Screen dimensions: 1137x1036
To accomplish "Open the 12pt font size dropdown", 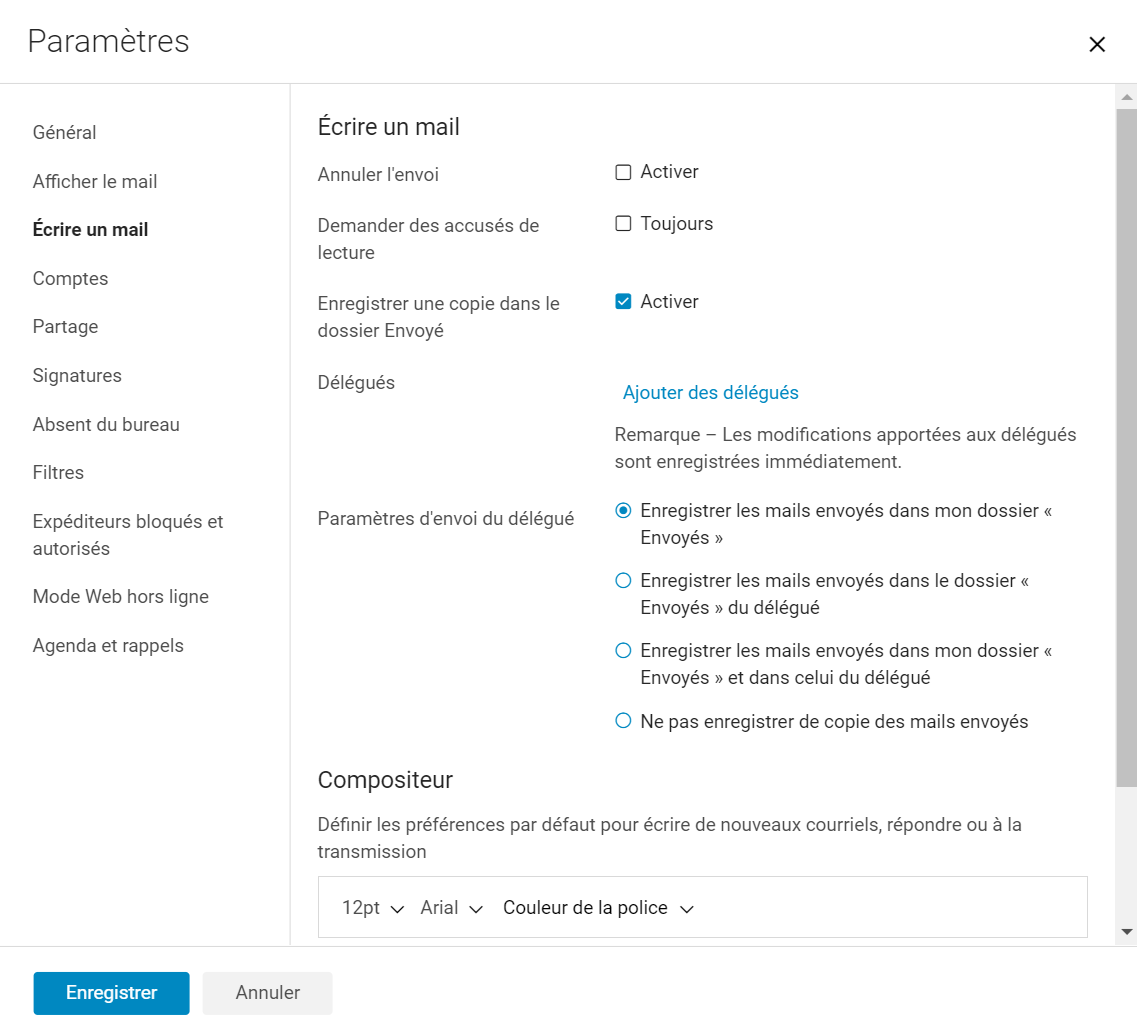I will (x=373, y=908).
